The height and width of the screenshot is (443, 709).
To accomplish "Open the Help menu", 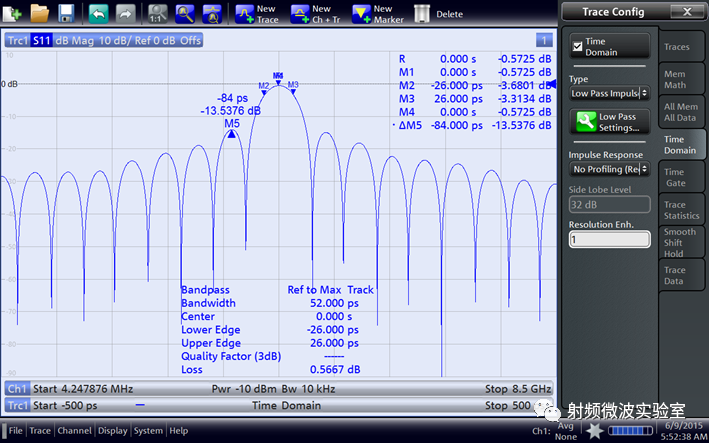I will (x=179, y=430).
